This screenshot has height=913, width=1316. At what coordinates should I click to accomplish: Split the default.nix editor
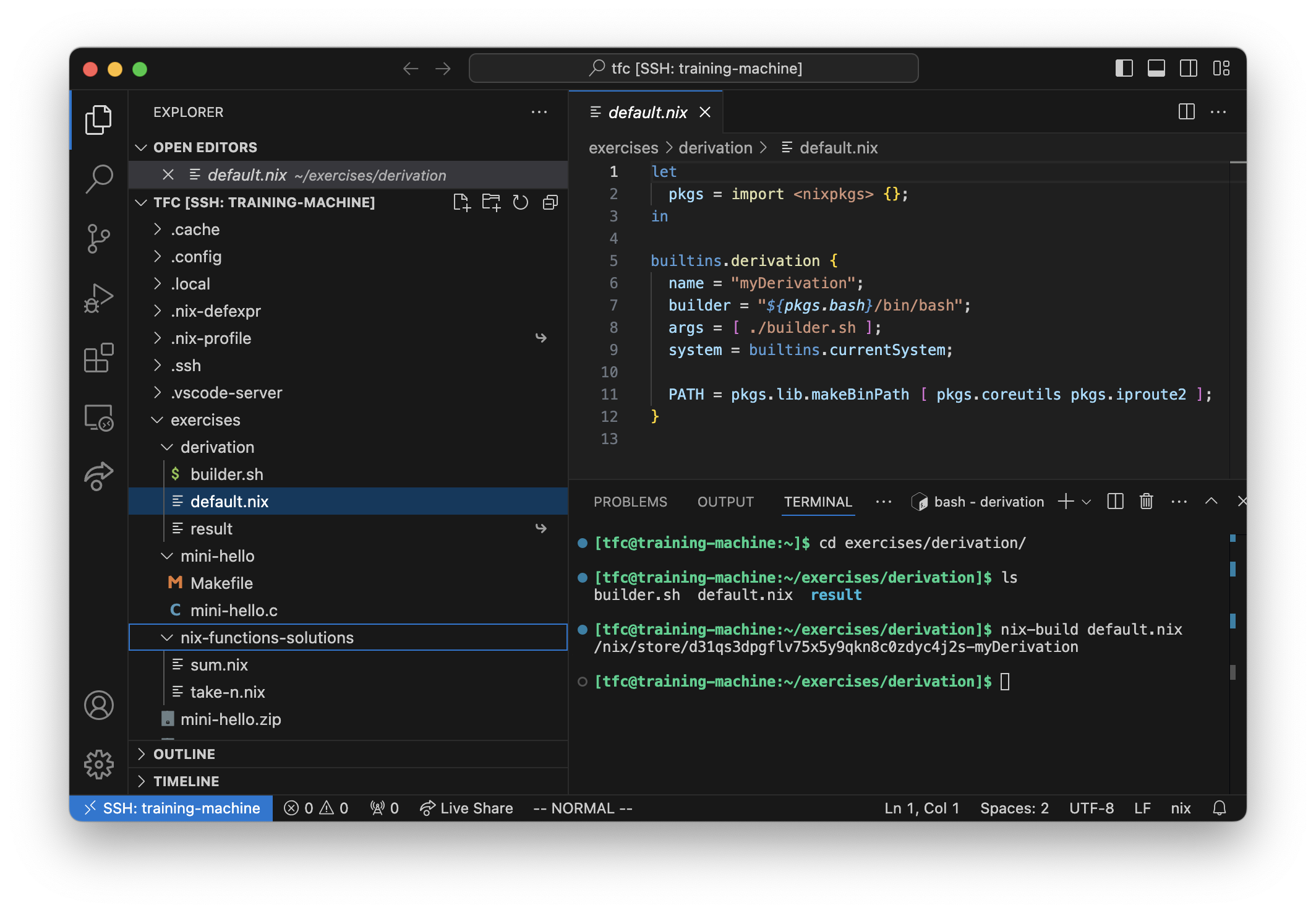click(x=1187, y=112)
